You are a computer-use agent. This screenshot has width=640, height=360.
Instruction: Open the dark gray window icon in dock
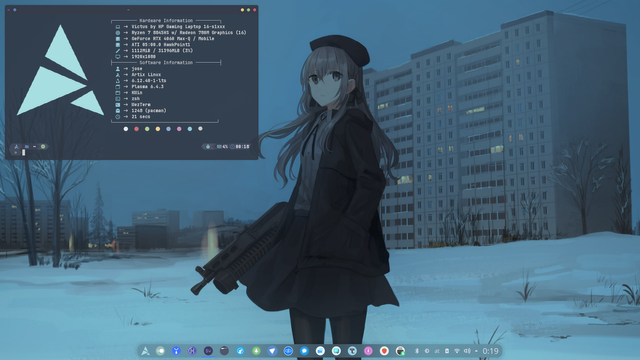point(224,351)
